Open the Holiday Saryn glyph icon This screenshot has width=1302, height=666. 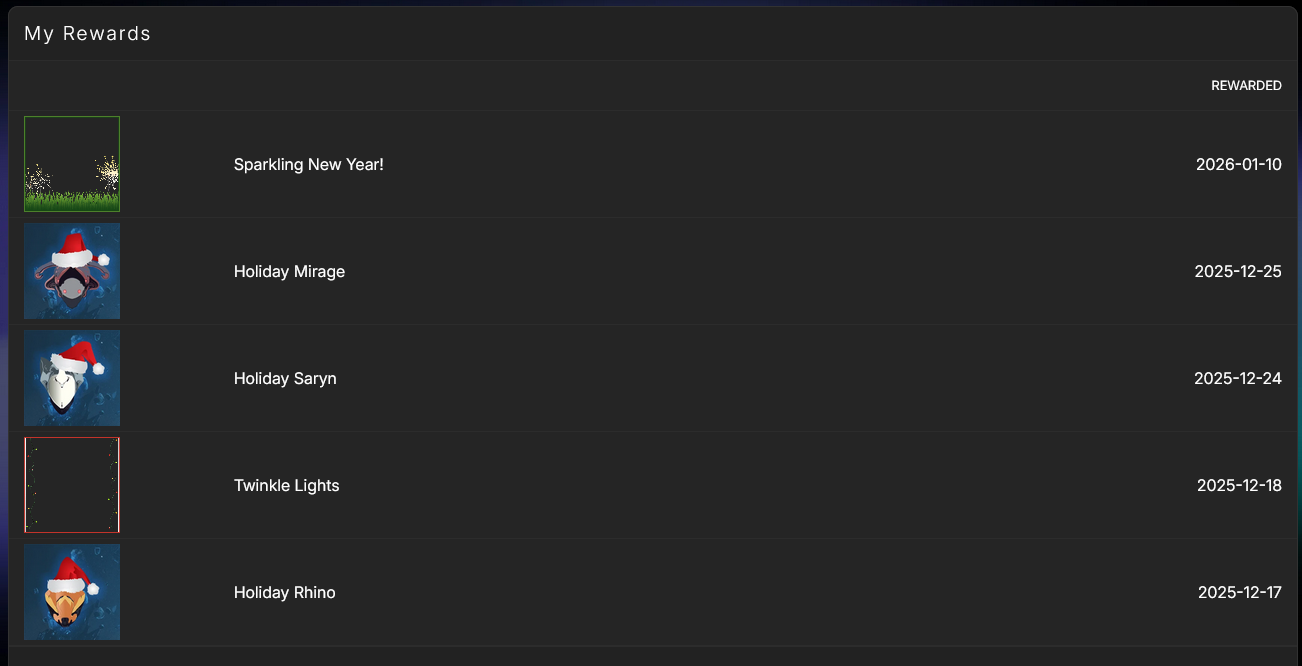click(72, 378)
